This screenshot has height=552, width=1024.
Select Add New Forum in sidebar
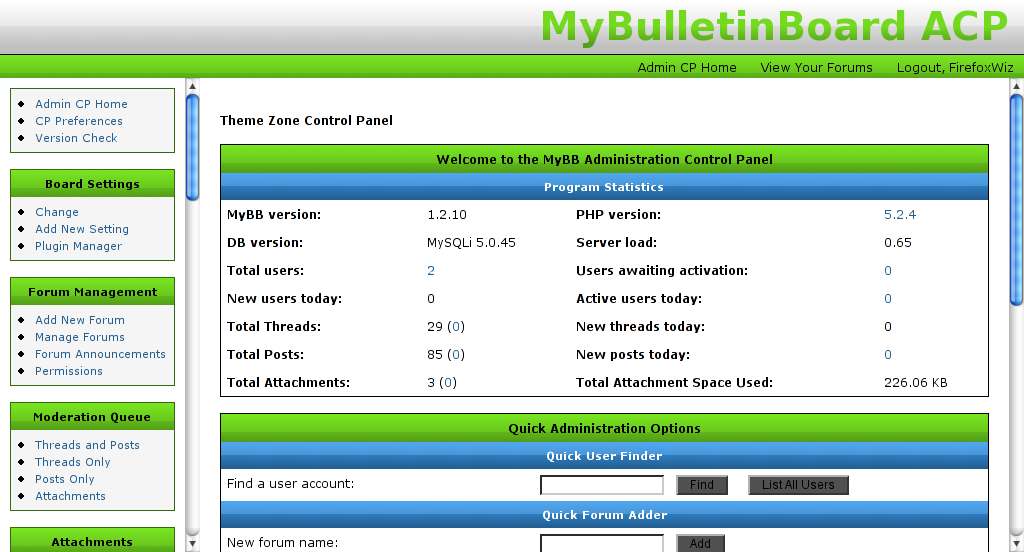click(80, 319)
